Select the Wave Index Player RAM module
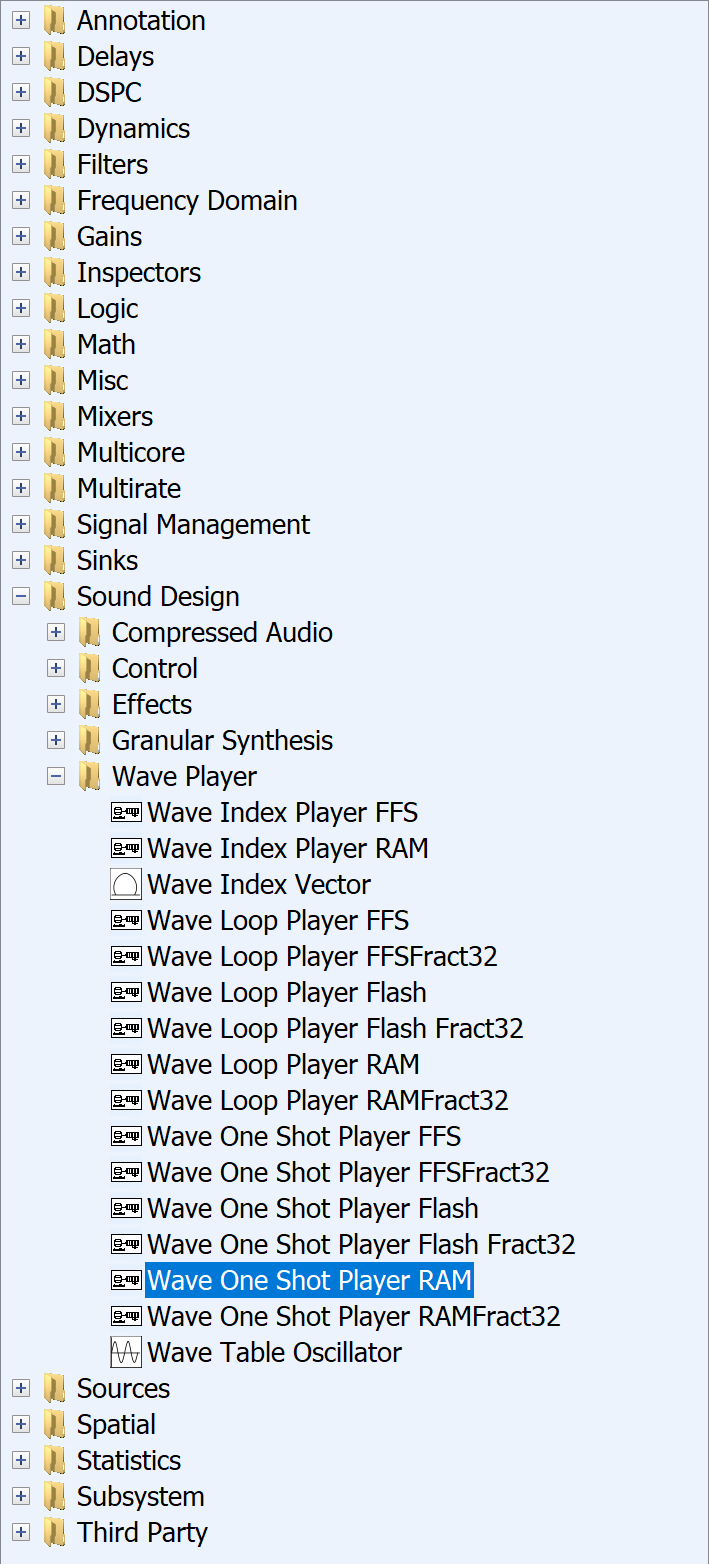The height and width of the screenshot is (1564, 709). click(x=287, y=849)
